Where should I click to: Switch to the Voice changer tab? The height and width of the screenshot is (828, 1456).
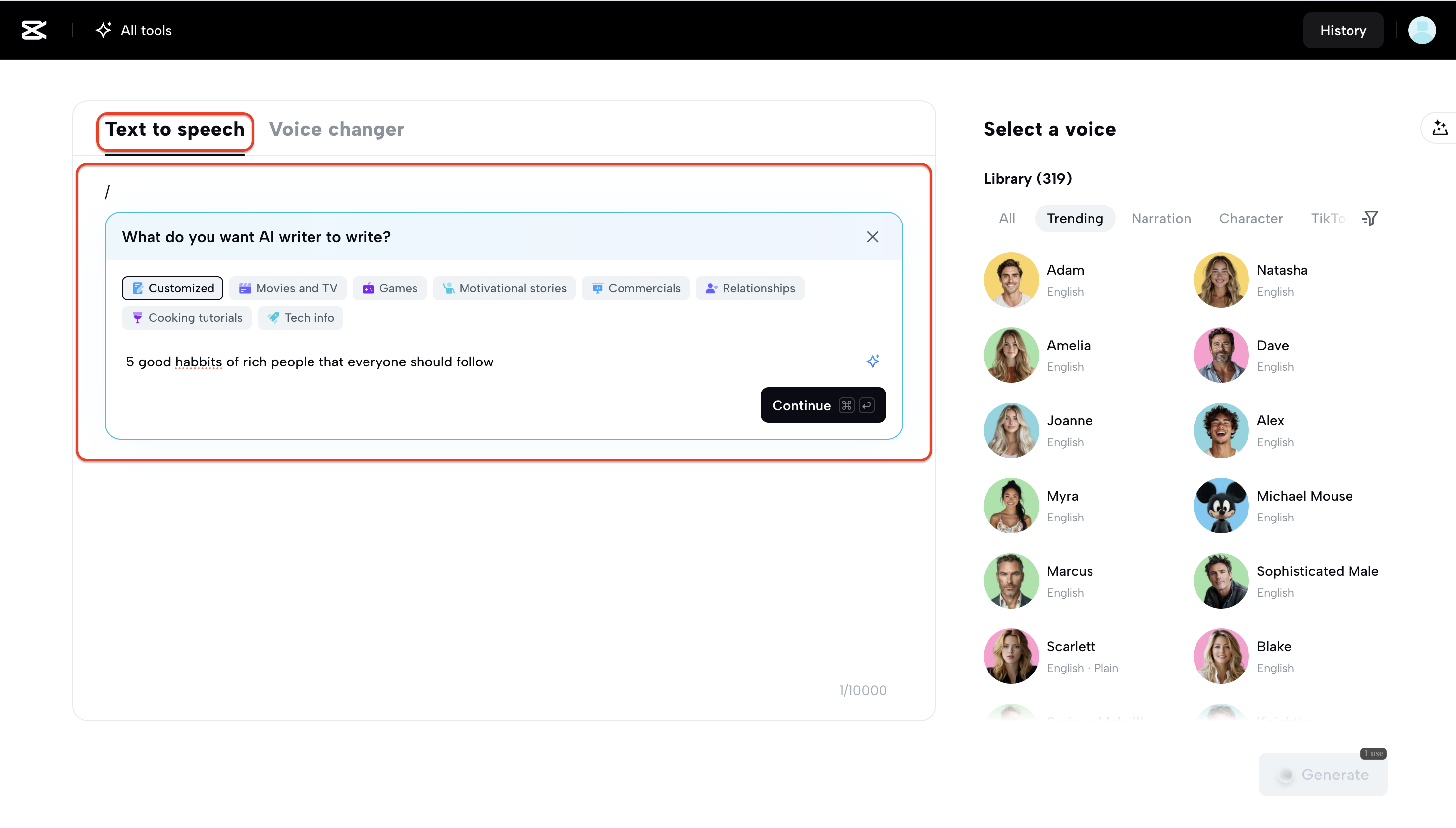coord(337,130)
